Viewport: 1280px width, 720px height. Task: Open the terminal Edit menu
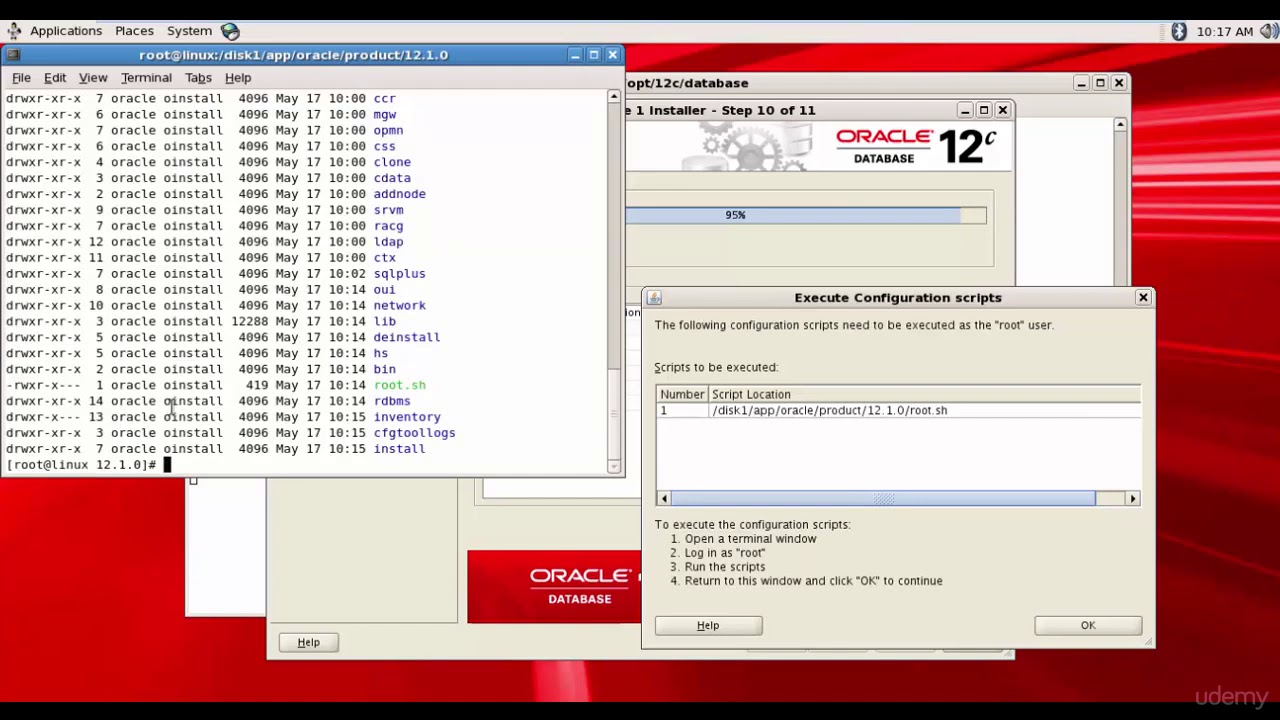(55, 77)
